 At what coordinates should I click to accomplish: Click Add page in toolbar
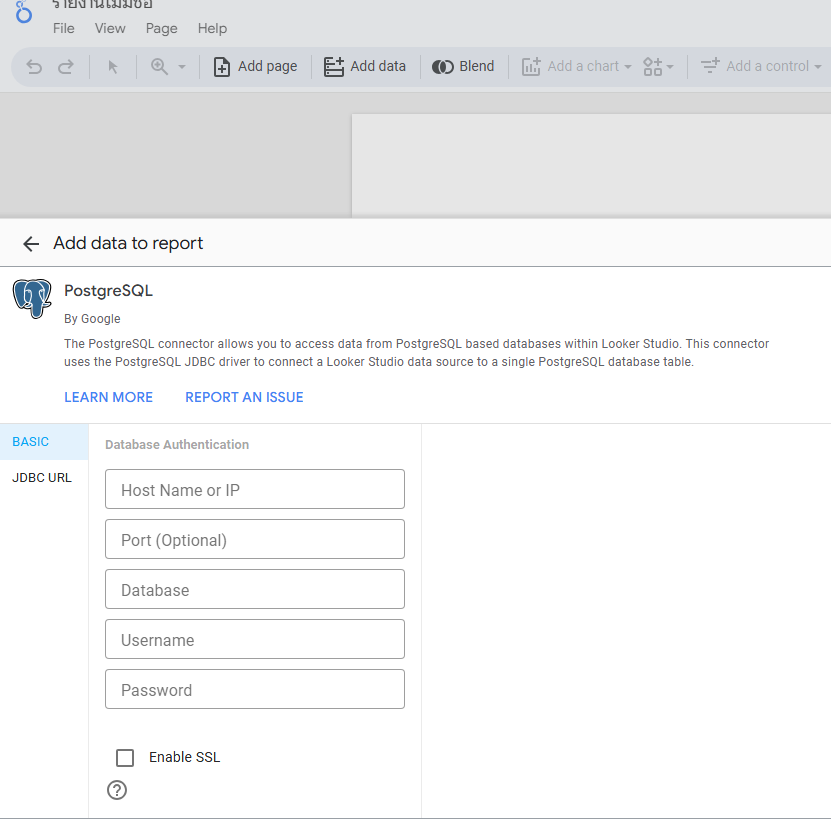255,66
